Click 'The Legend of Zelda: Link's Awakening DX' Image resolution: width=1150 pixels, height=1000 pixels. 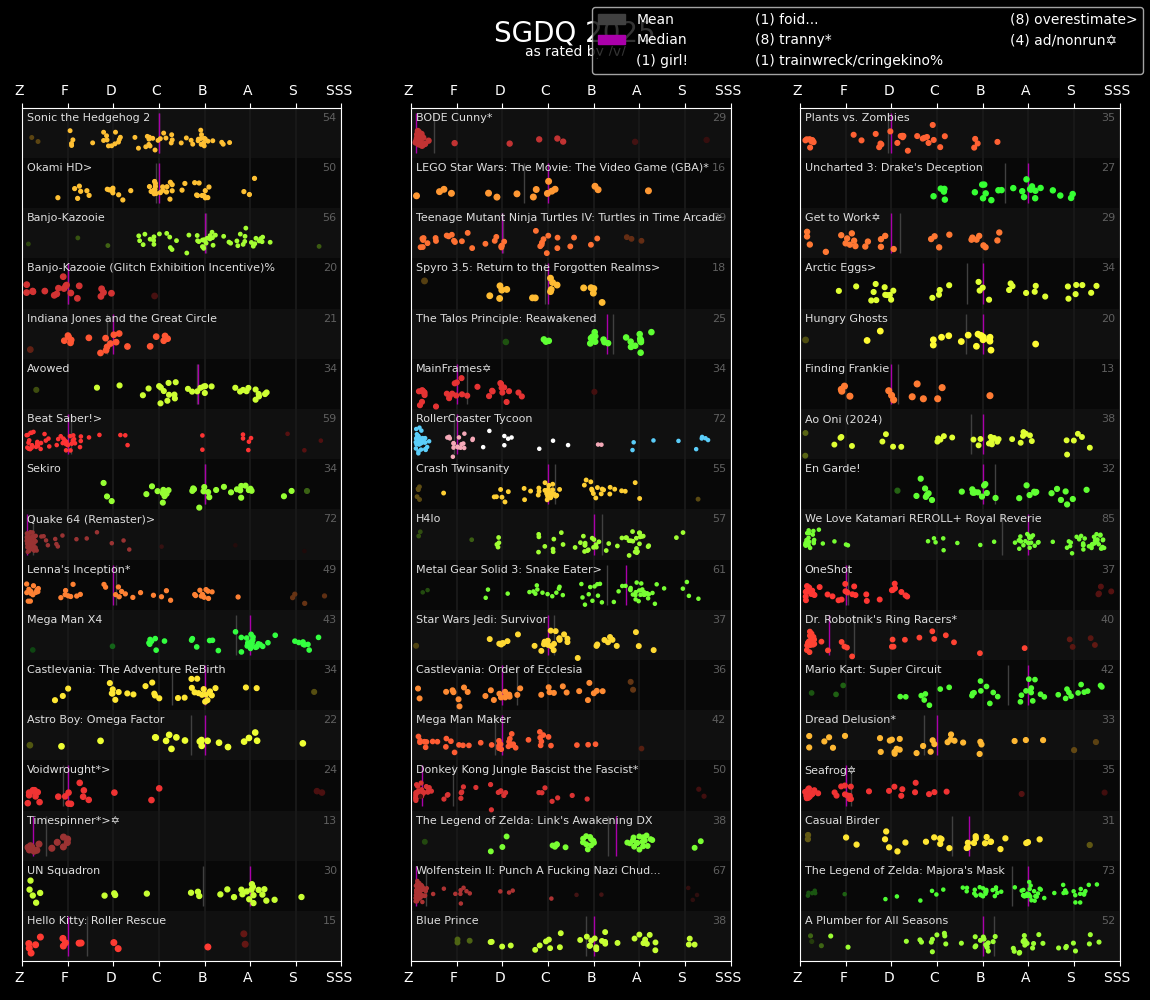534,820
